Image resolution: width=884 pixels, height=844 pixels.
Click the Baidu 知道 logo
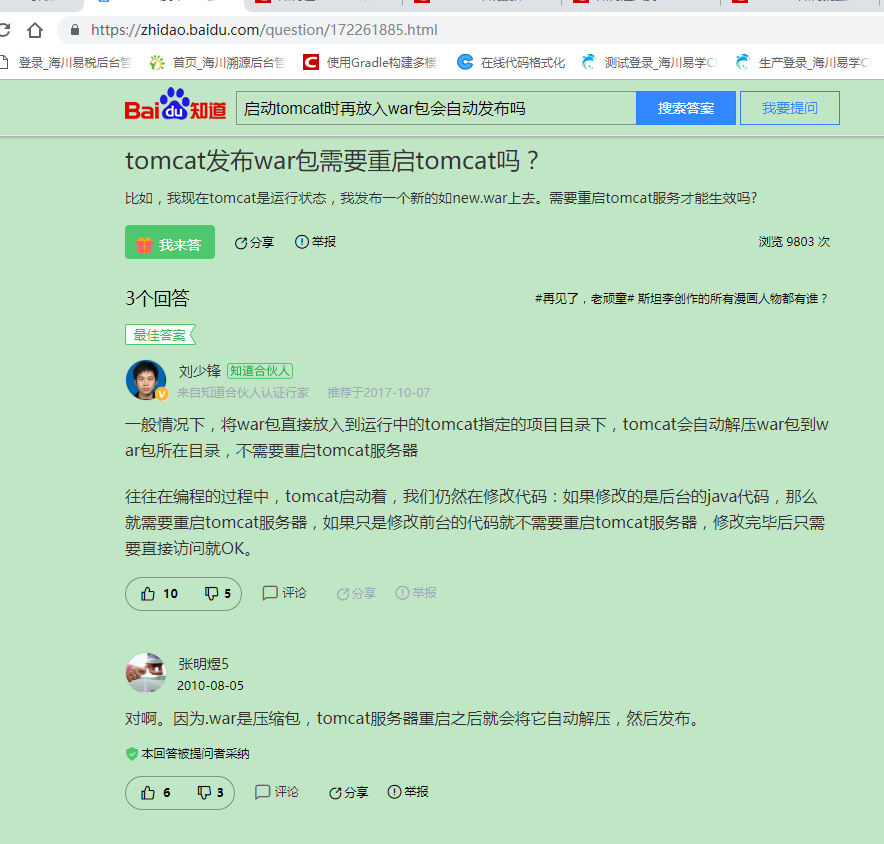[175, 105]
